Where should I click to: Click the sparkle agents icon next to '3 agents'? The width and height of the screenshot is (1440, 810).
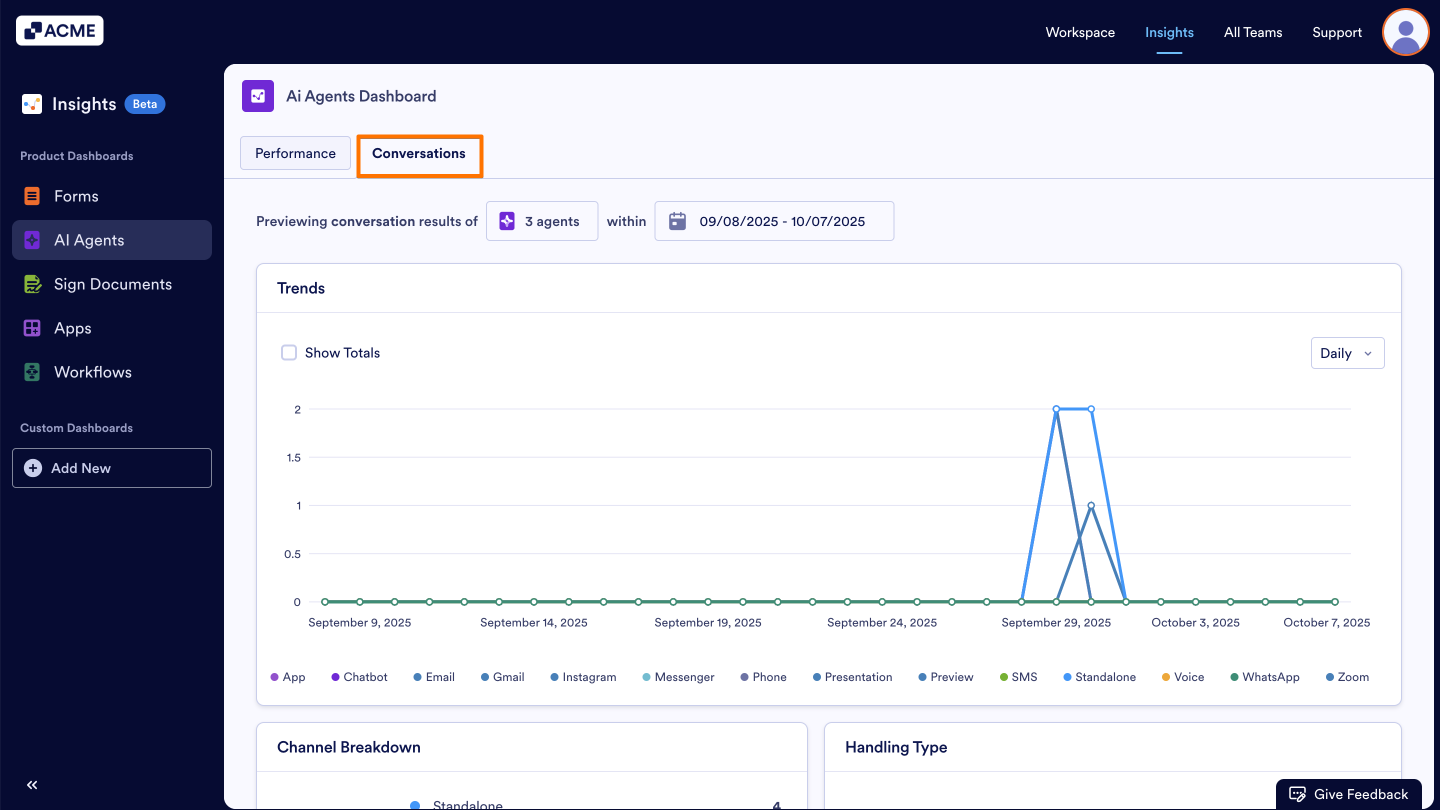point(507,220)
